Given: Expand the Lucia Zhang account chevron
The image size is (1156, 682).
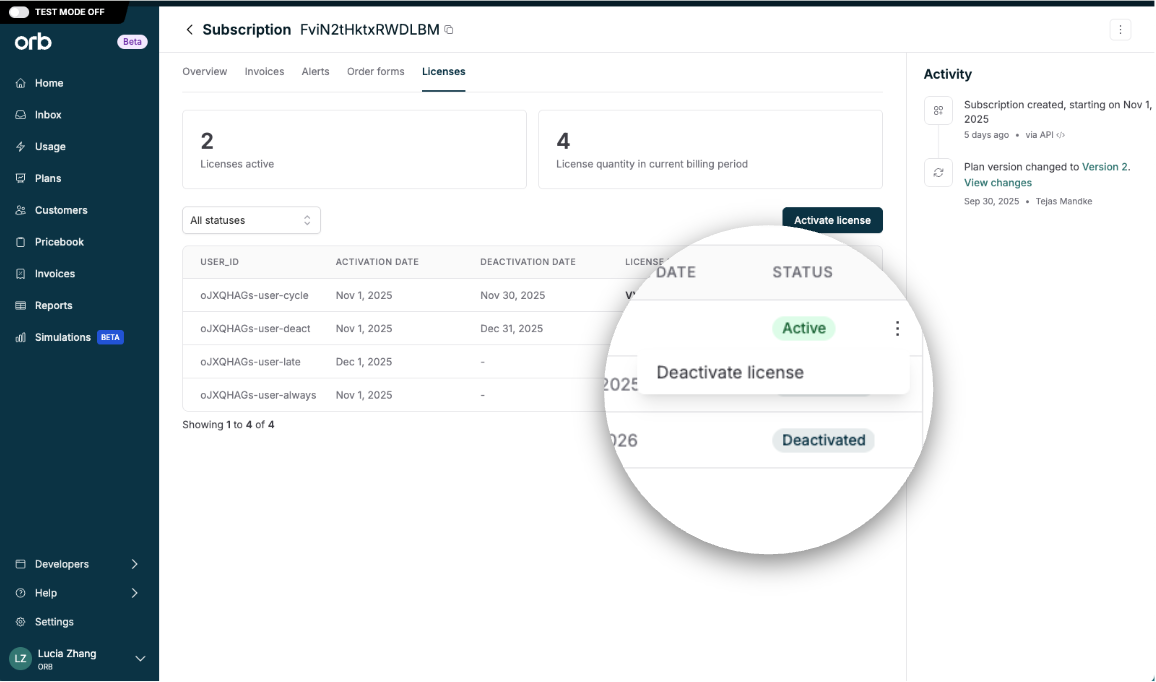Looking at the screenshot, I should click(140, 658).
